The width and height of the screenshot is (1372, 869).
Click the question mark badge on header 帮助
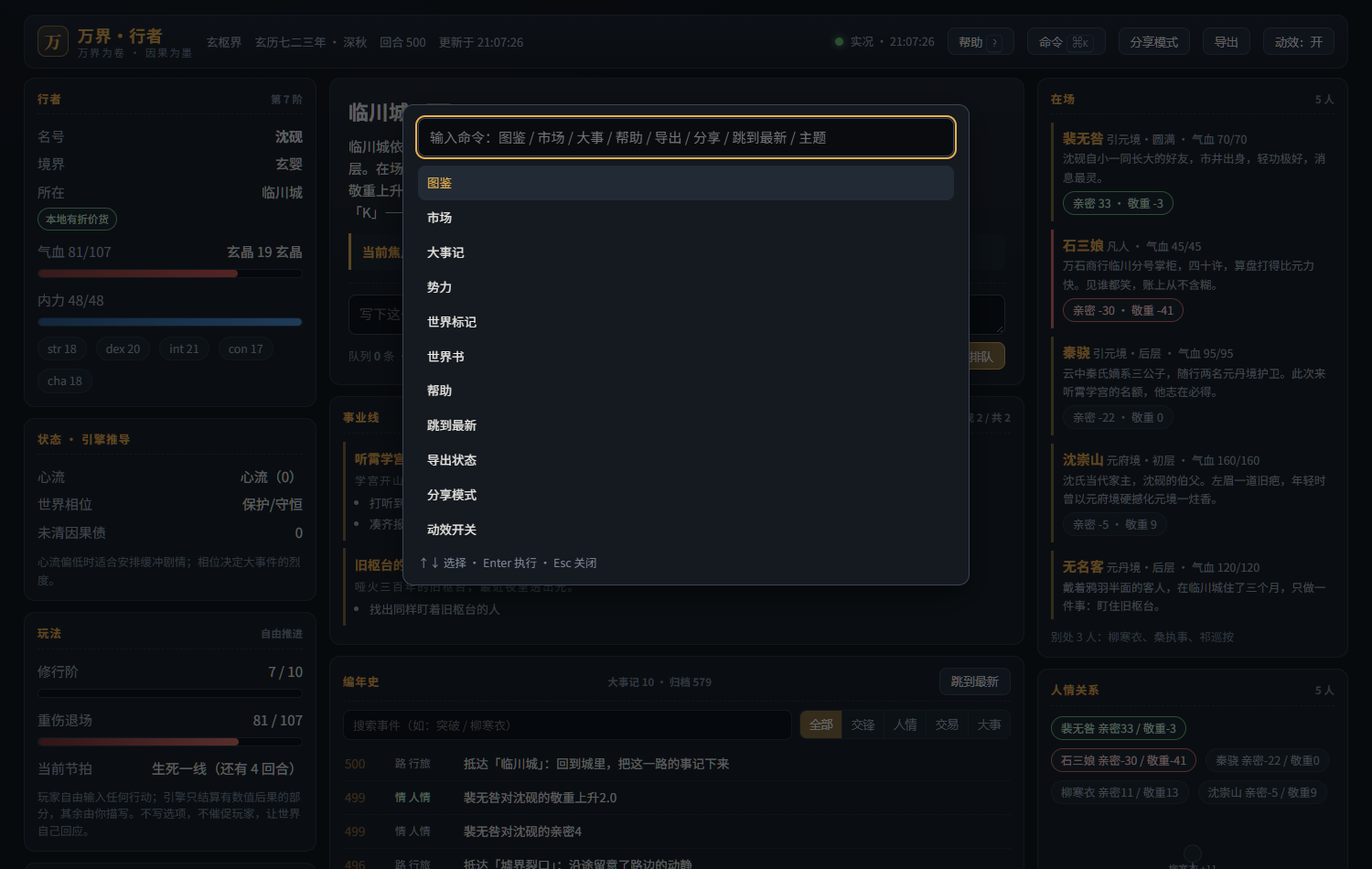pos(995,43)
